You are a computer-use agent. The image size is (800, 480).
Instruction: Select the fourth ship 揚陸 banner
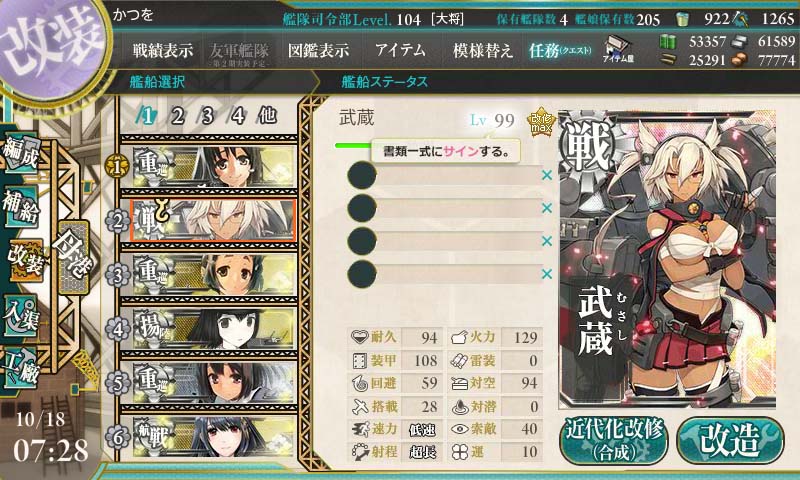[214, 329]
